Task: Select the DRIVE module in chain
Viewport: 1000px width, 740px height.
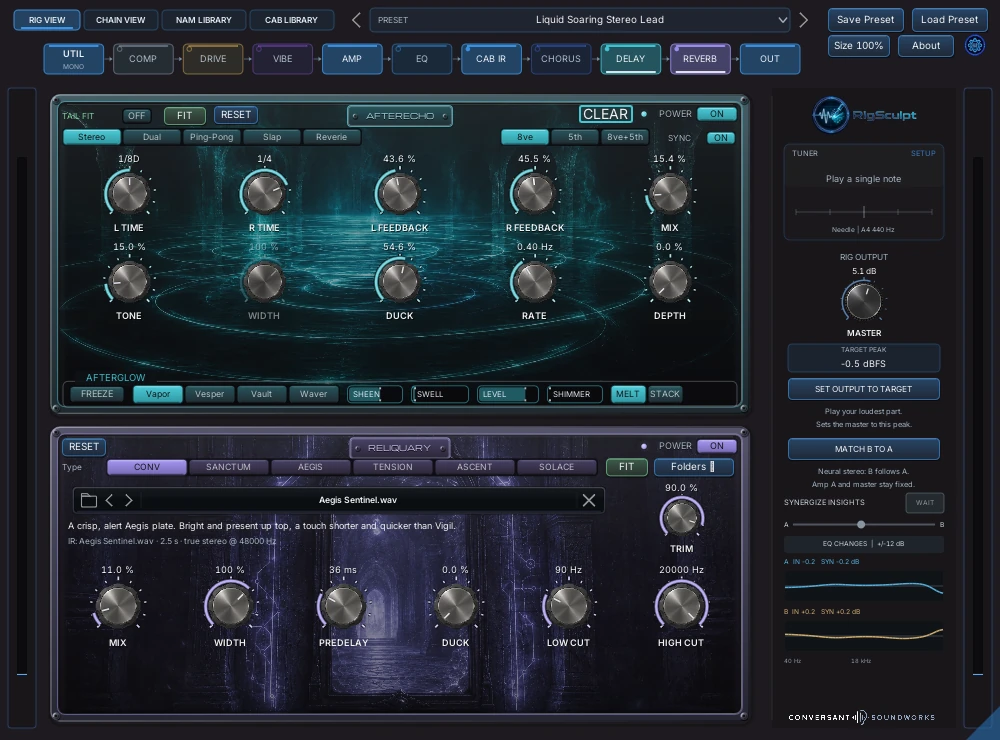Action: [212, 59]
